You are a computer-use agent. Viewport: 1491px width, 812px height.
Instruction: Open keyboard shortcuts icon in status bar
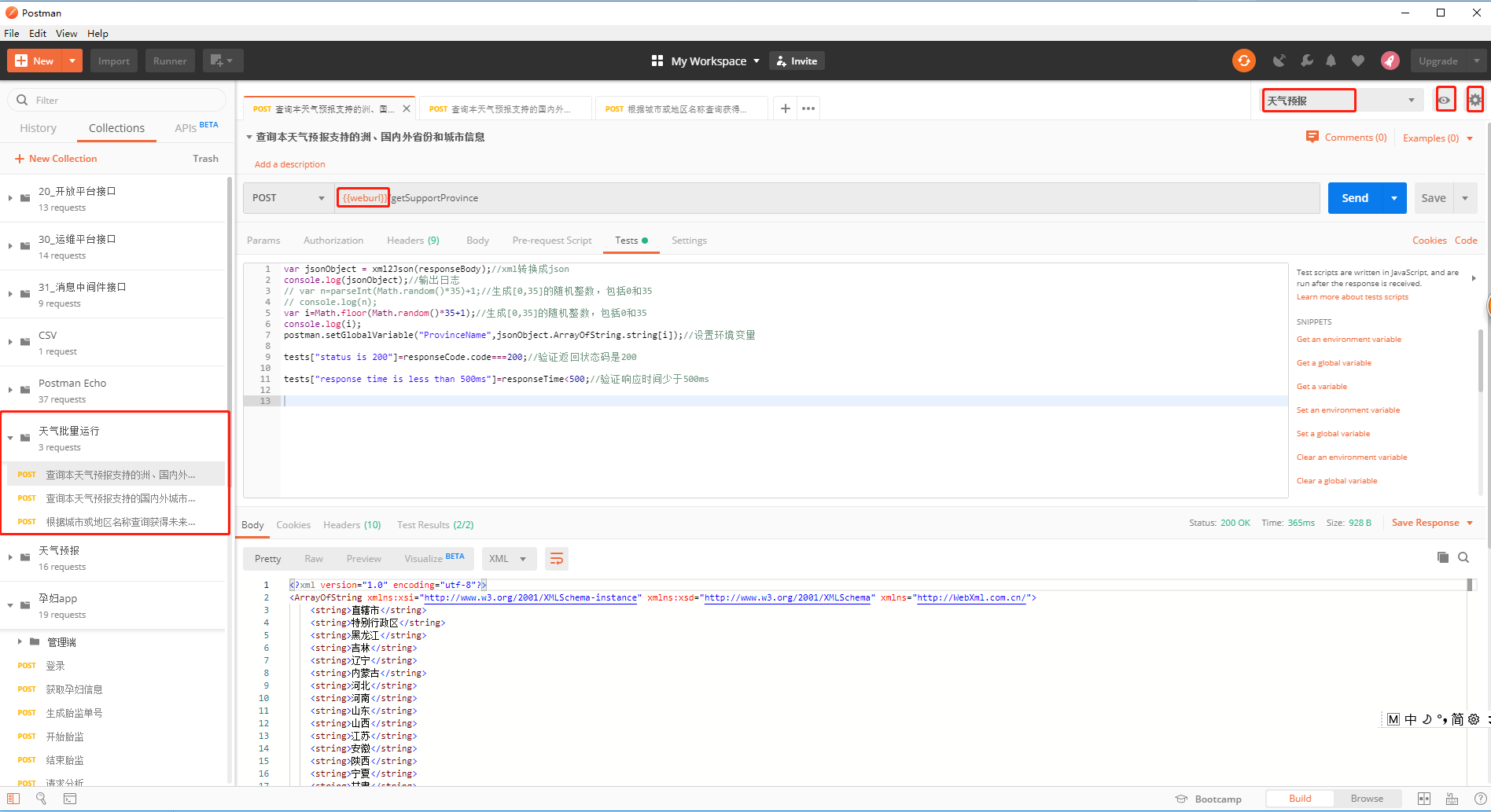pyautogui.click(x=1452, y=799)
